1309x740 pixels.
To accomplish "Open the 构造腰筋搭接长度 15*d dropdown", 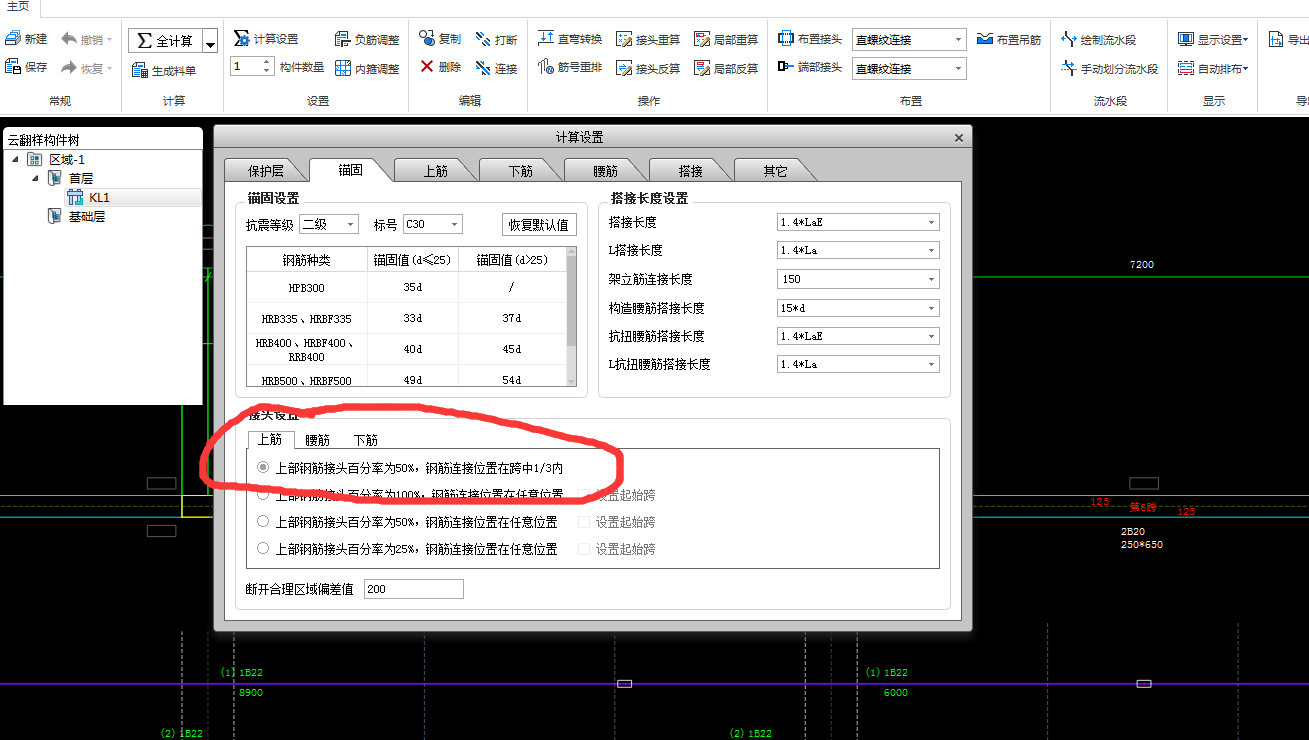I will [858, 308].
